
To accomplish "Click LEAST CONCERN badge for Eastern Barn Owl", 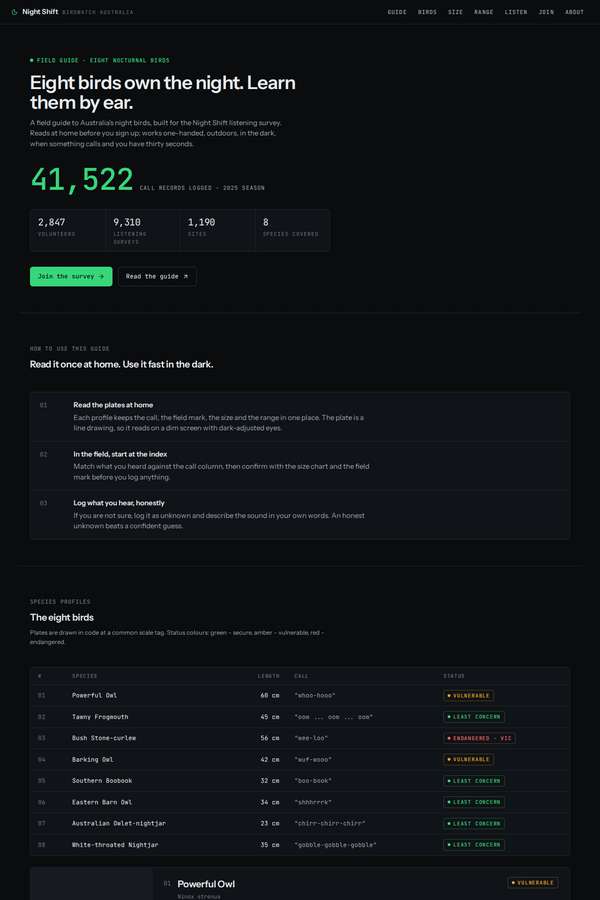I will [x=474, y=802].
